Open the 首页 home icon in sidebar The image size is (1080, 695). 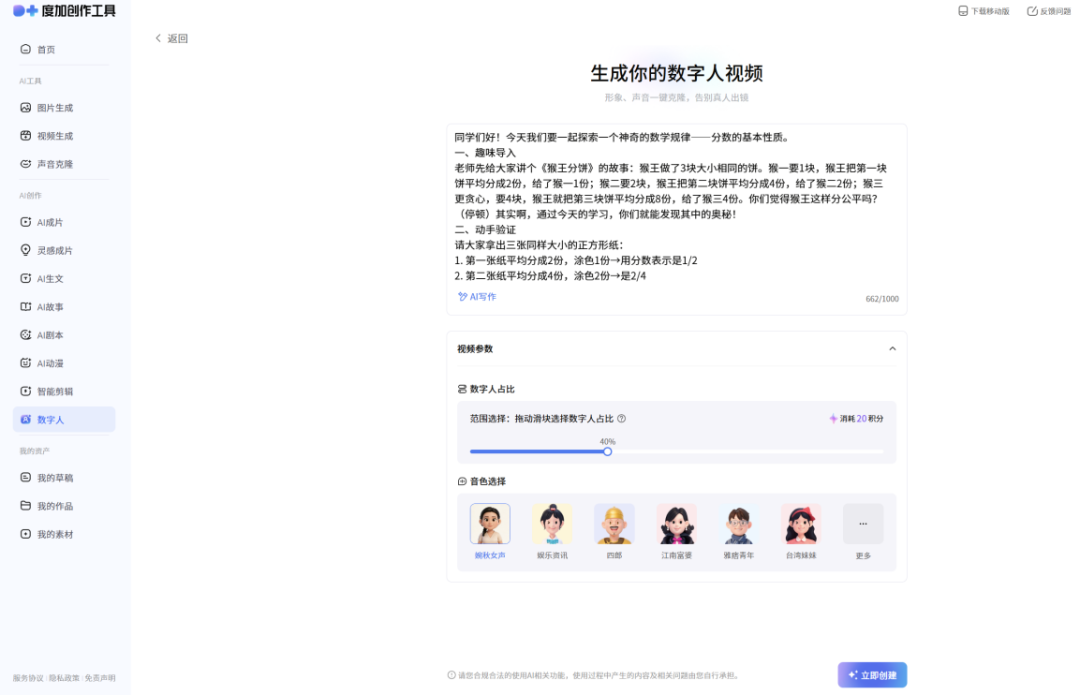tap(25, 49)
